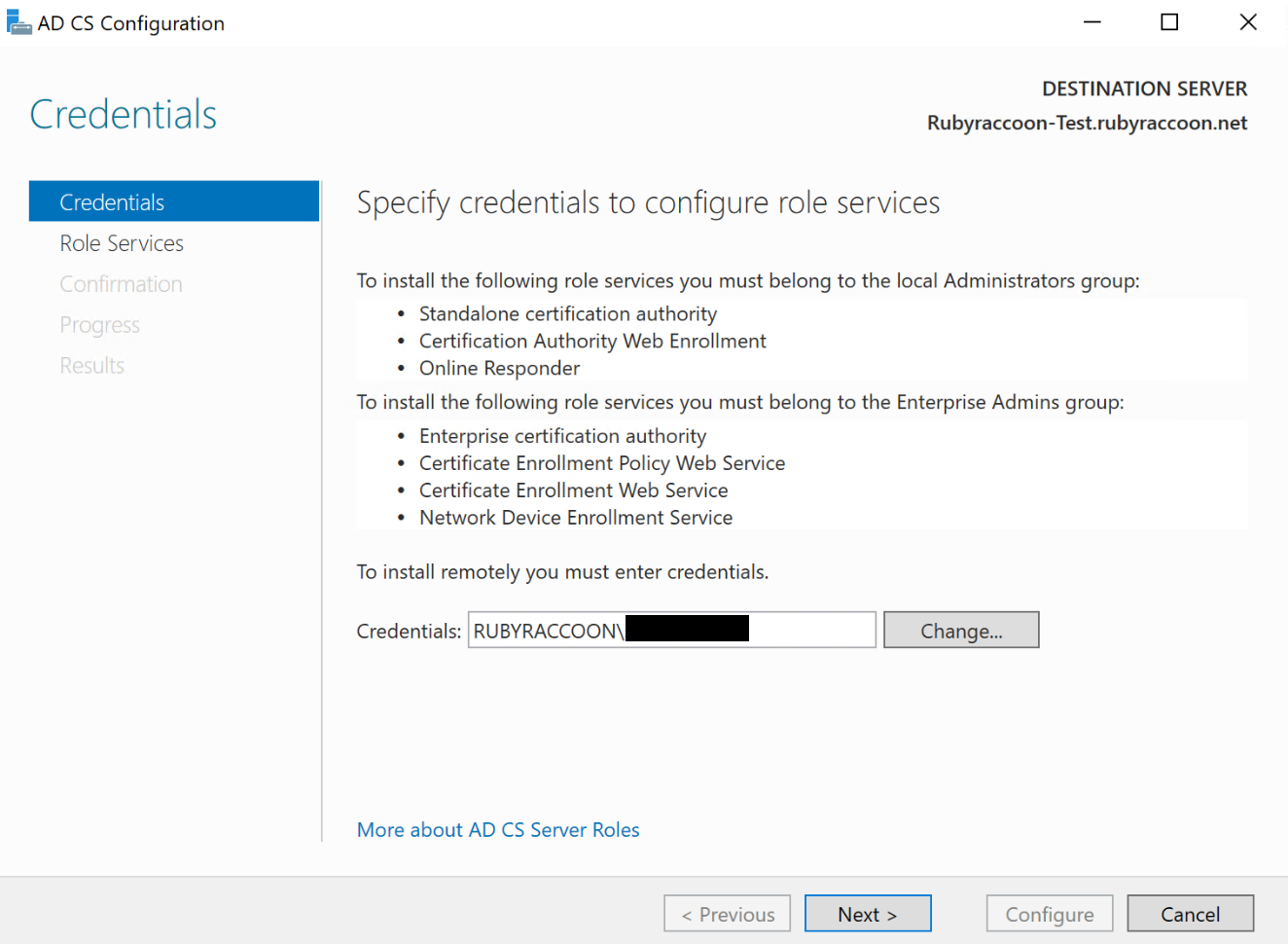Select the Credentials step in sidebar
Image resolution: width=1288 pixels, height=944 pixels.
[x=112, y=202]
